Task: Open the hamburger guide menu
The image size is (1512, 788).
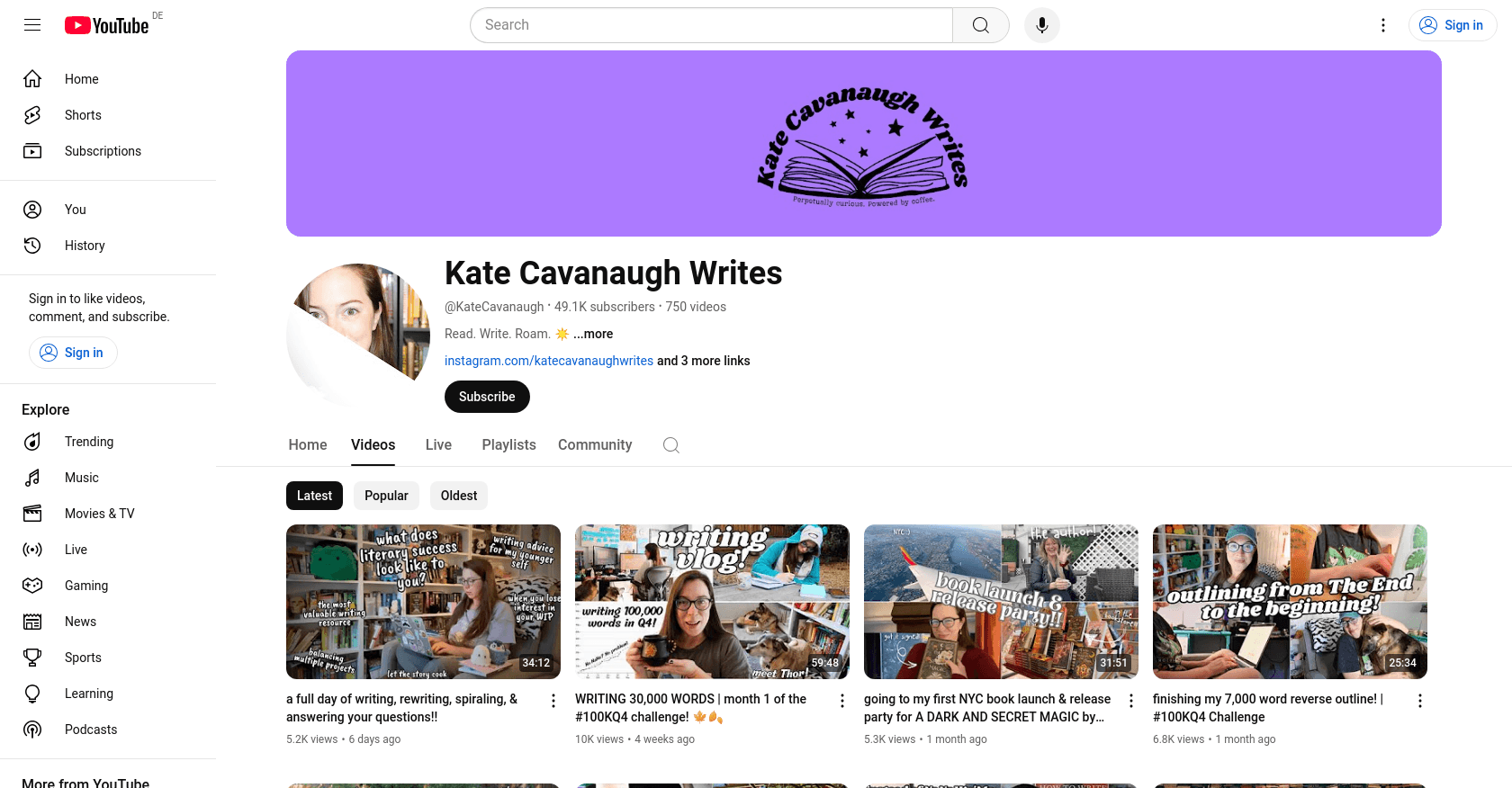Action: pos(32,25)
